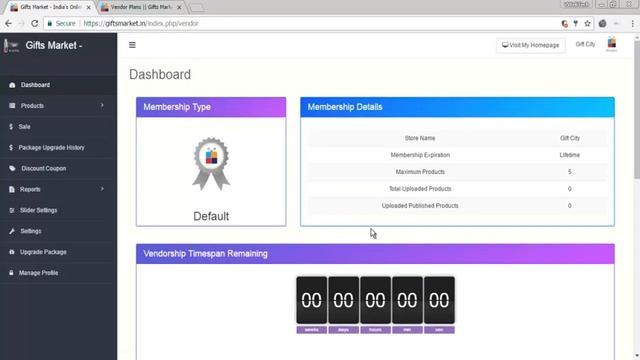Reload the page with the refresh icon
The height and width of the screenshot is (360, 640).
(35, 24)
